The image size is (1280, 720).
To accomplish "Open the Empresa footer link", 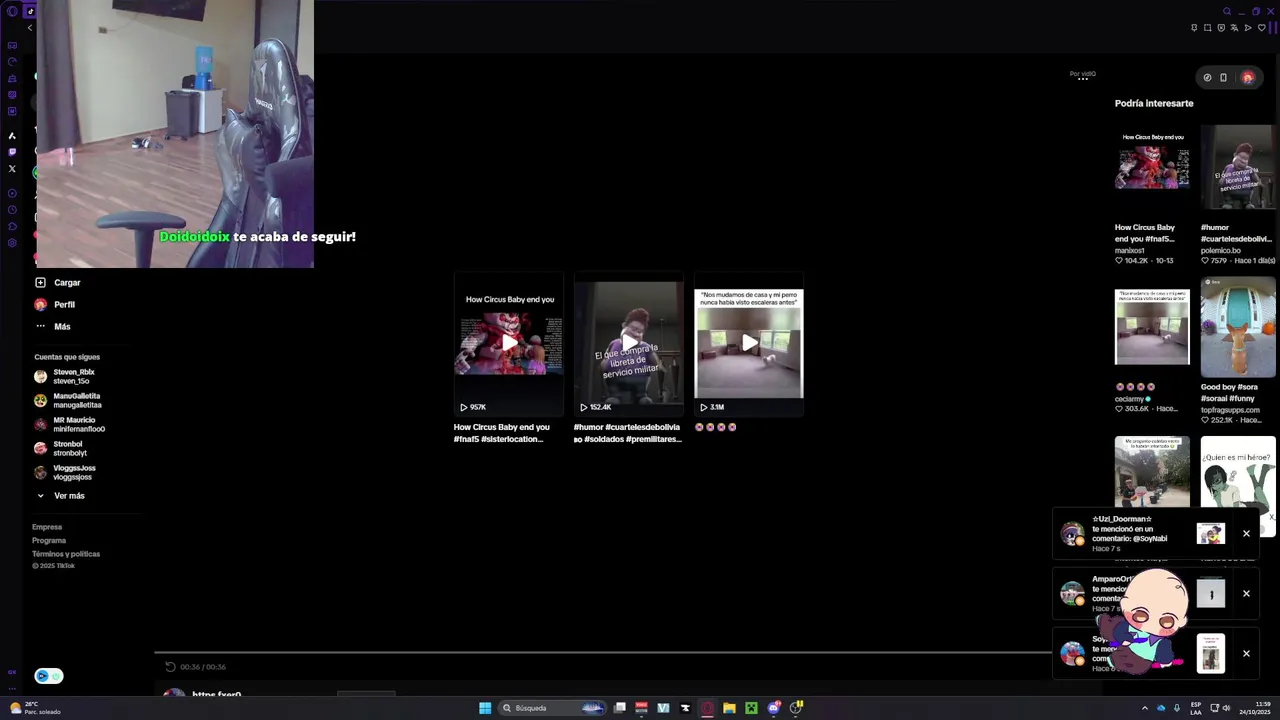I will (47, 527).
